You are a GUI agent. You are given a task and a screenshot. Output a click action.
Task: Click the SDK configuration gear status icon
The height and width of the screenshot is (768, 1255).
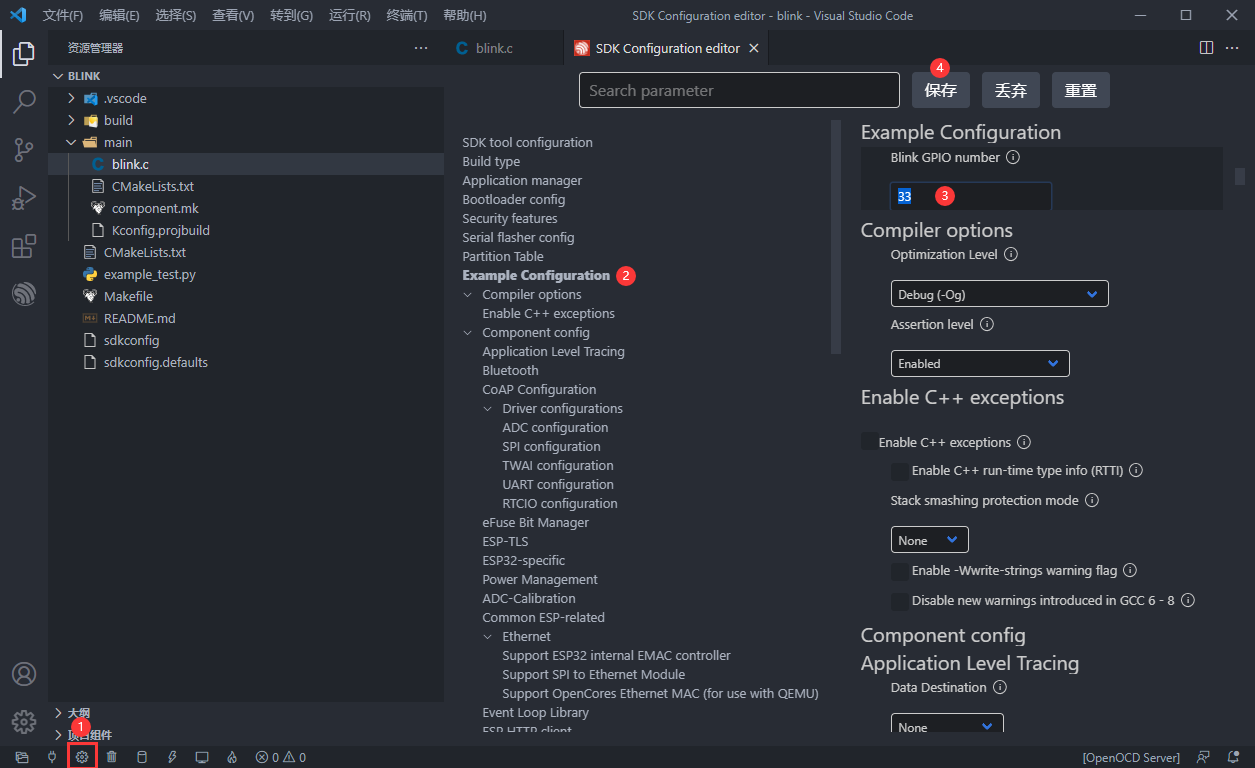[82, 757]
